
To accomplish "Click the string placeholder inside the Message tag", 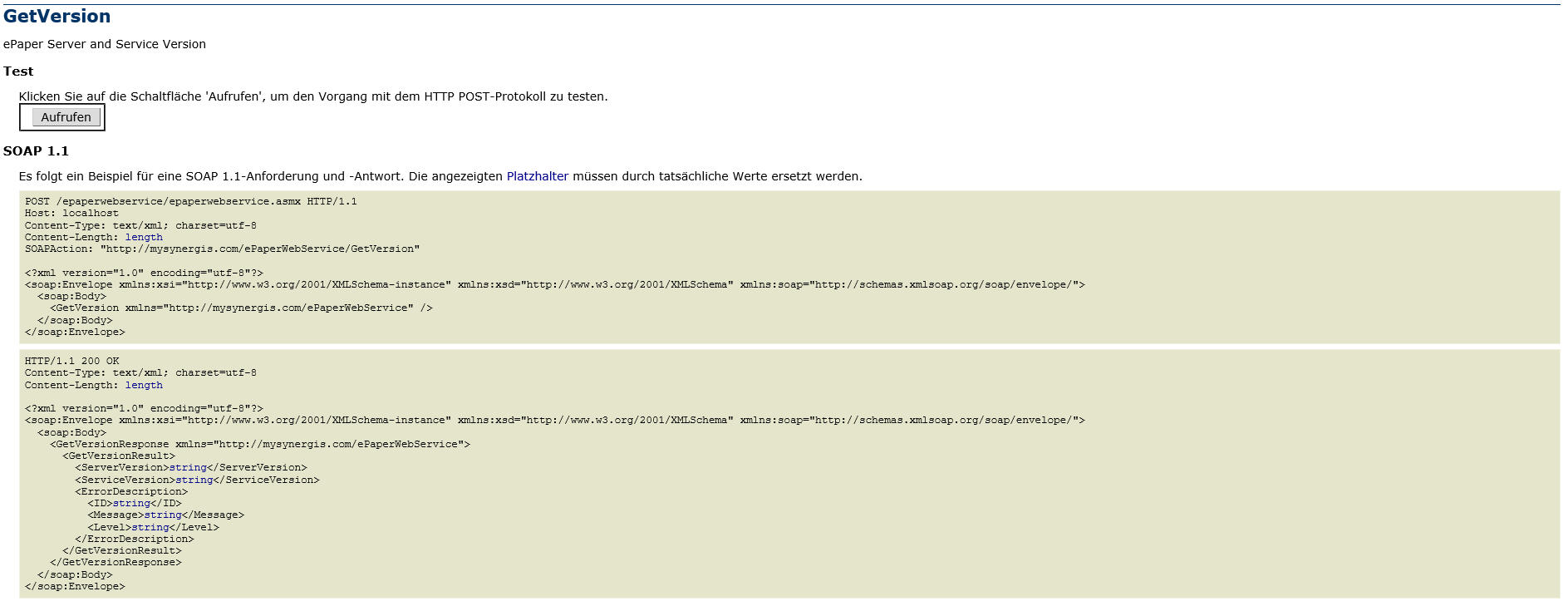I will pos(163,515).
